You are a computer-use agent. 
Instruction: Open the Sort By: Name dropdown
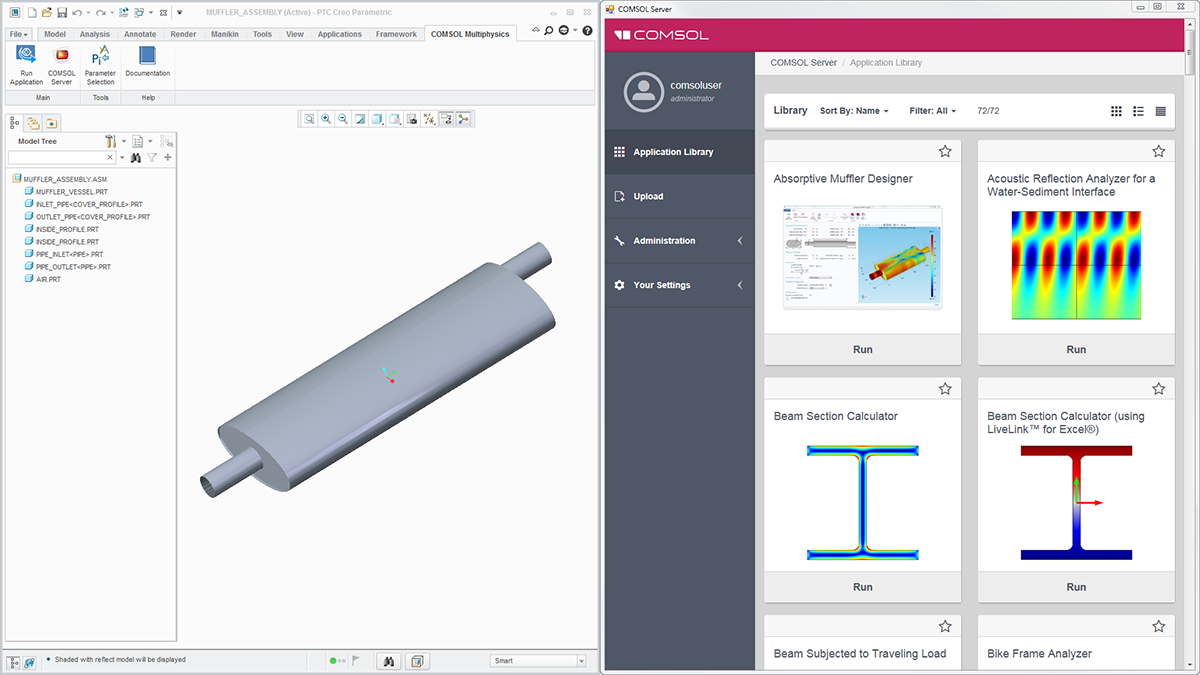[x=854, y=111]
